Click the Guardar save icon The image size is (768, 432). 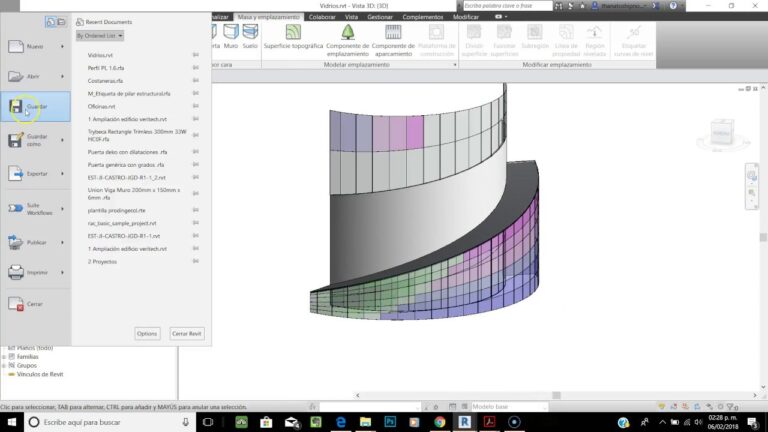tap(16, 106)
